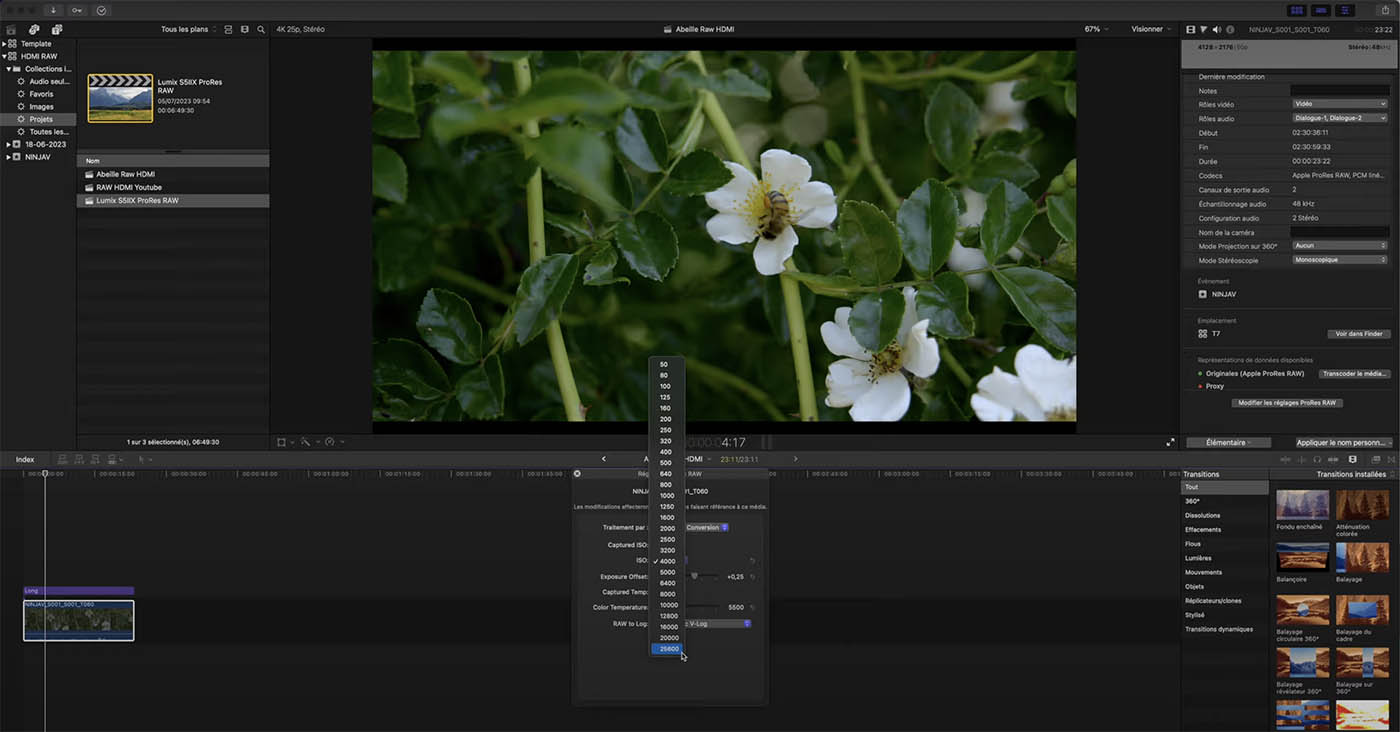Choose ISO 100 from the menu
Viewport: 1400px width, 732px height.
tap(666, 386)
